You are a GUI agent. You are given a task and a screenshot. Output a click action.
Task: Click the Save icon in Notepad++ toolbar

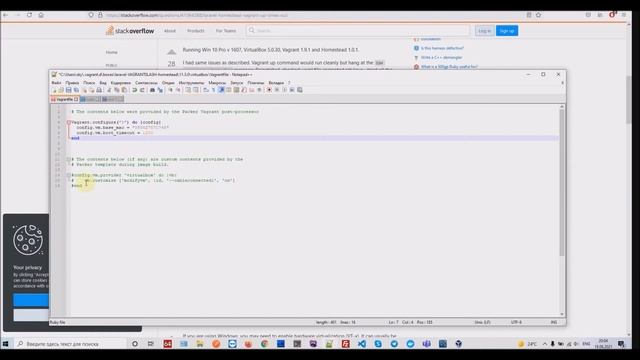69,90
